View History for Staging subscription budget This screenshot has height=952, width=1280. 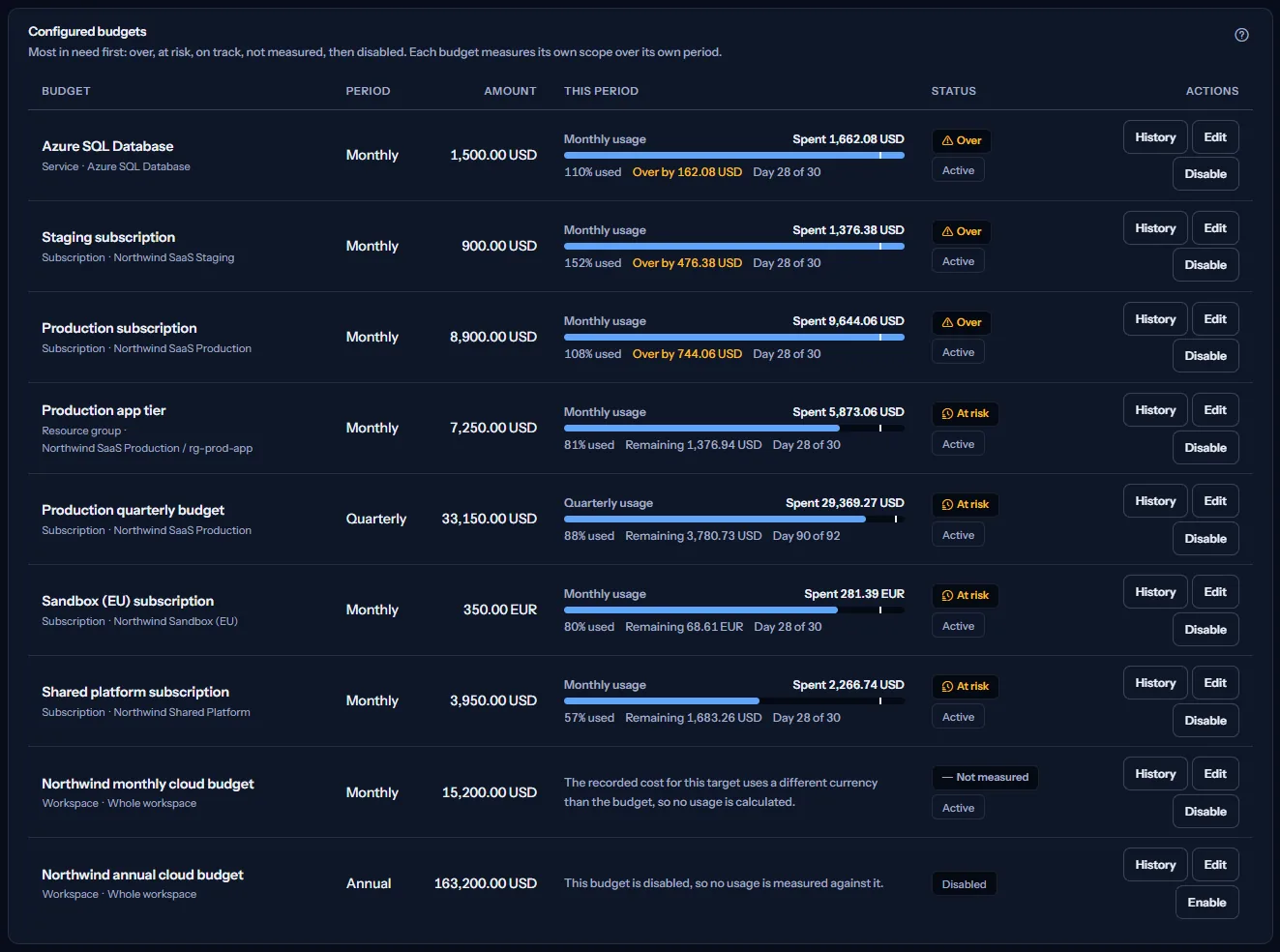click(1155, 228)
